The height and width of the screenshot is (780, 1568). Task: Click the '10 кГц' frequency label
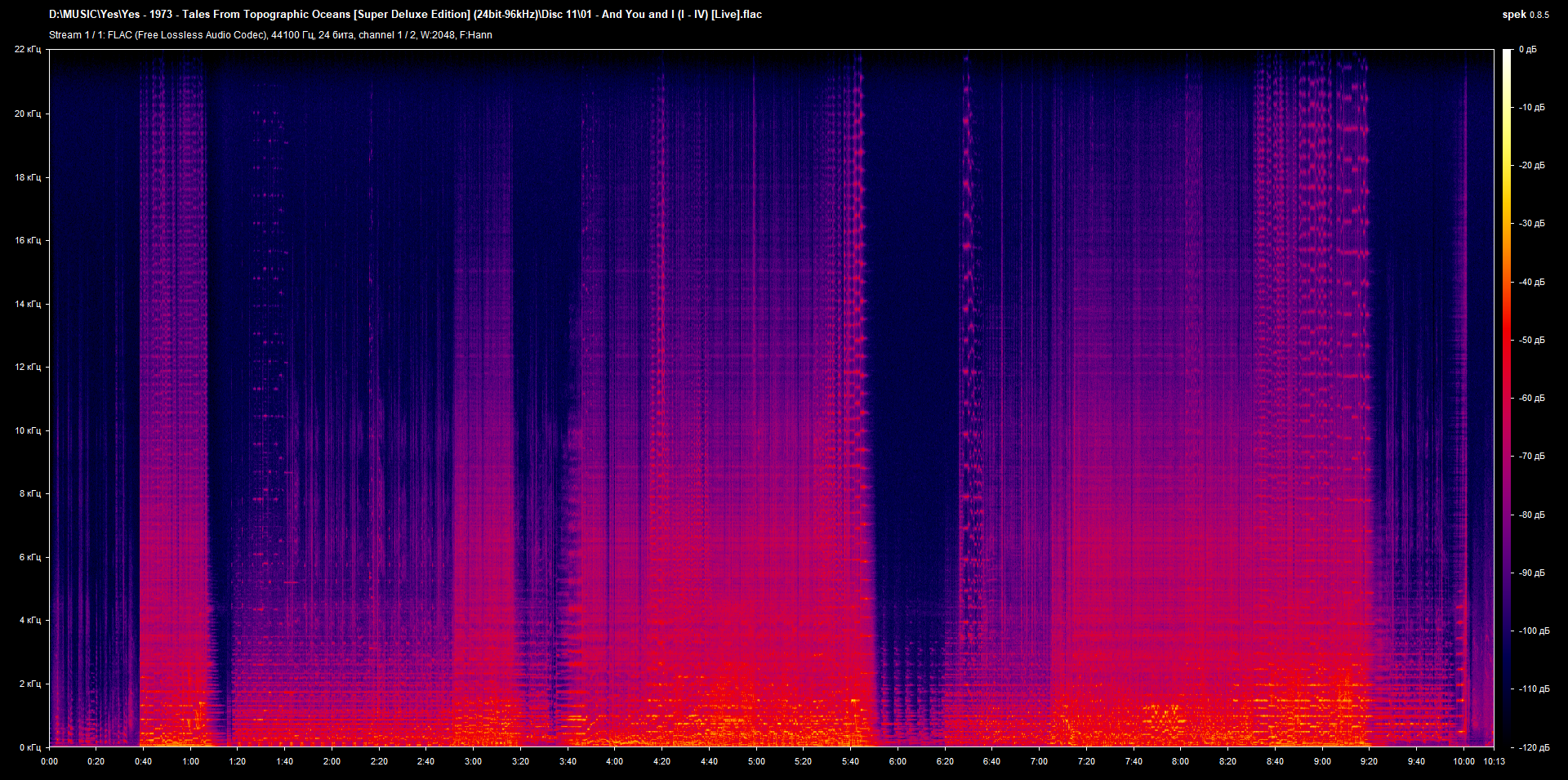pyautogui.click(x=28, y=430)
